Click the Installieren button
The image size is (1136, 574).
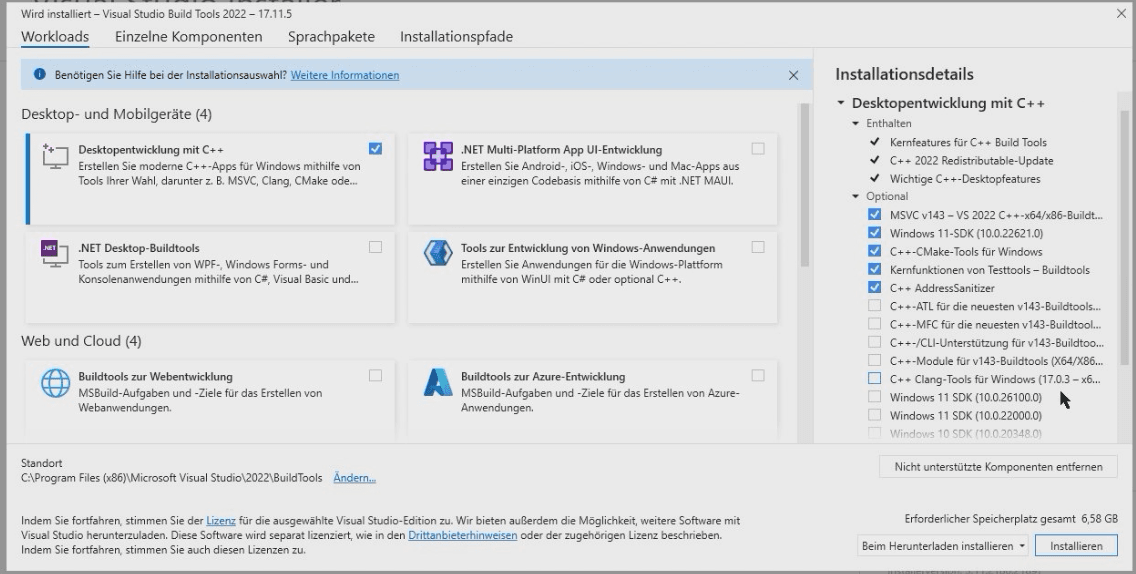click(x=1076, y=546)
